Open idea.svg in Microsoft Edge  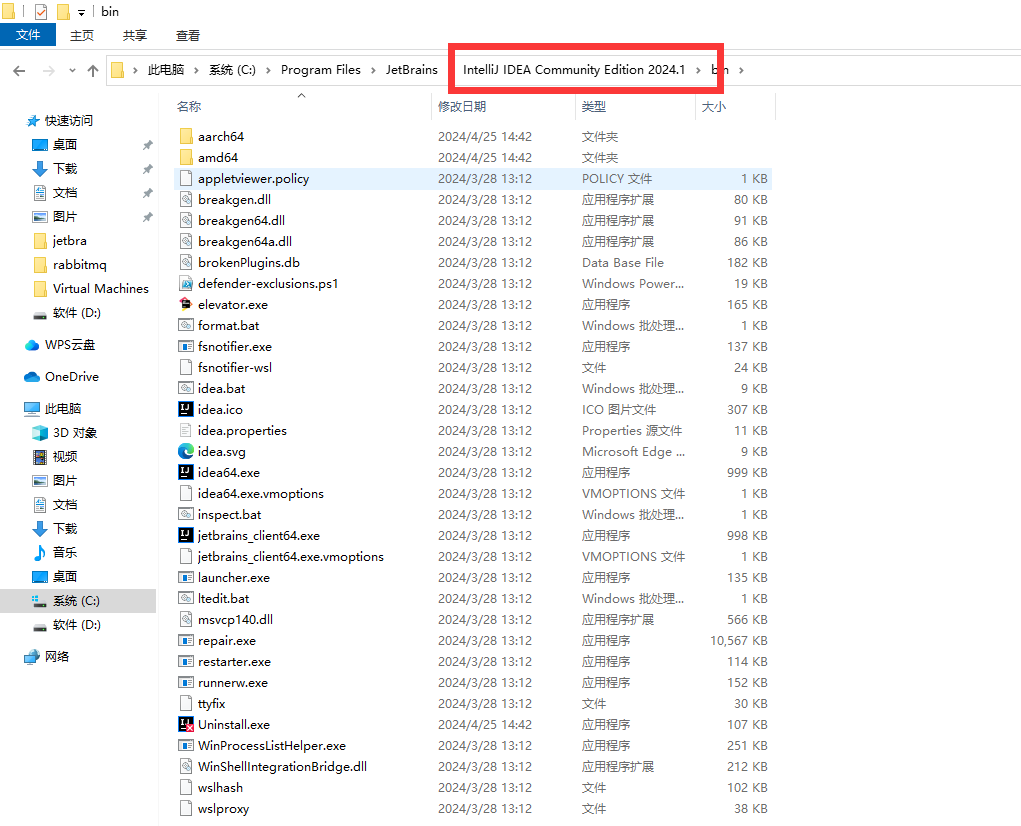(x=224, y=451)
